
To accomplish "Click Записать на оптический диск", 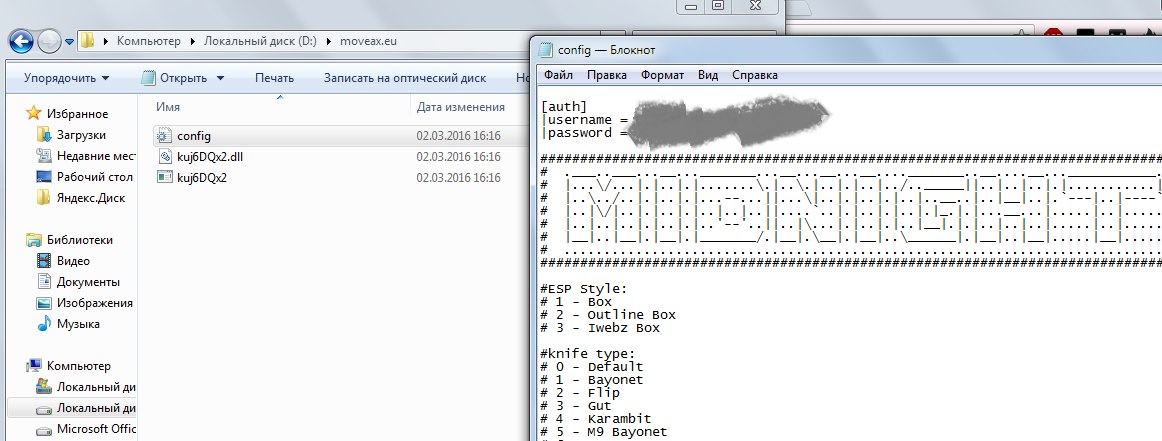I will pos(404,78).
